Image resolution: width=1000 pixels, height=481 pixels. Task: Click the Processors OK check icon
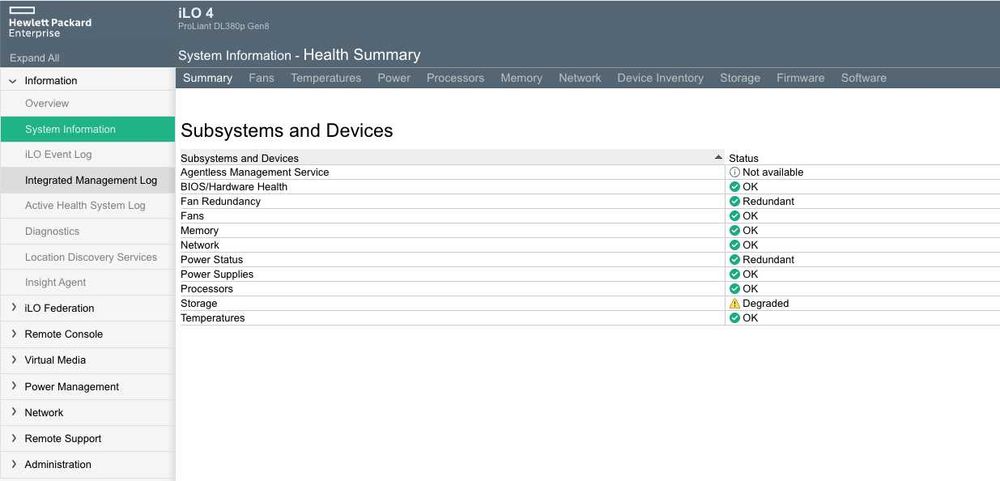tap(735, 289)
